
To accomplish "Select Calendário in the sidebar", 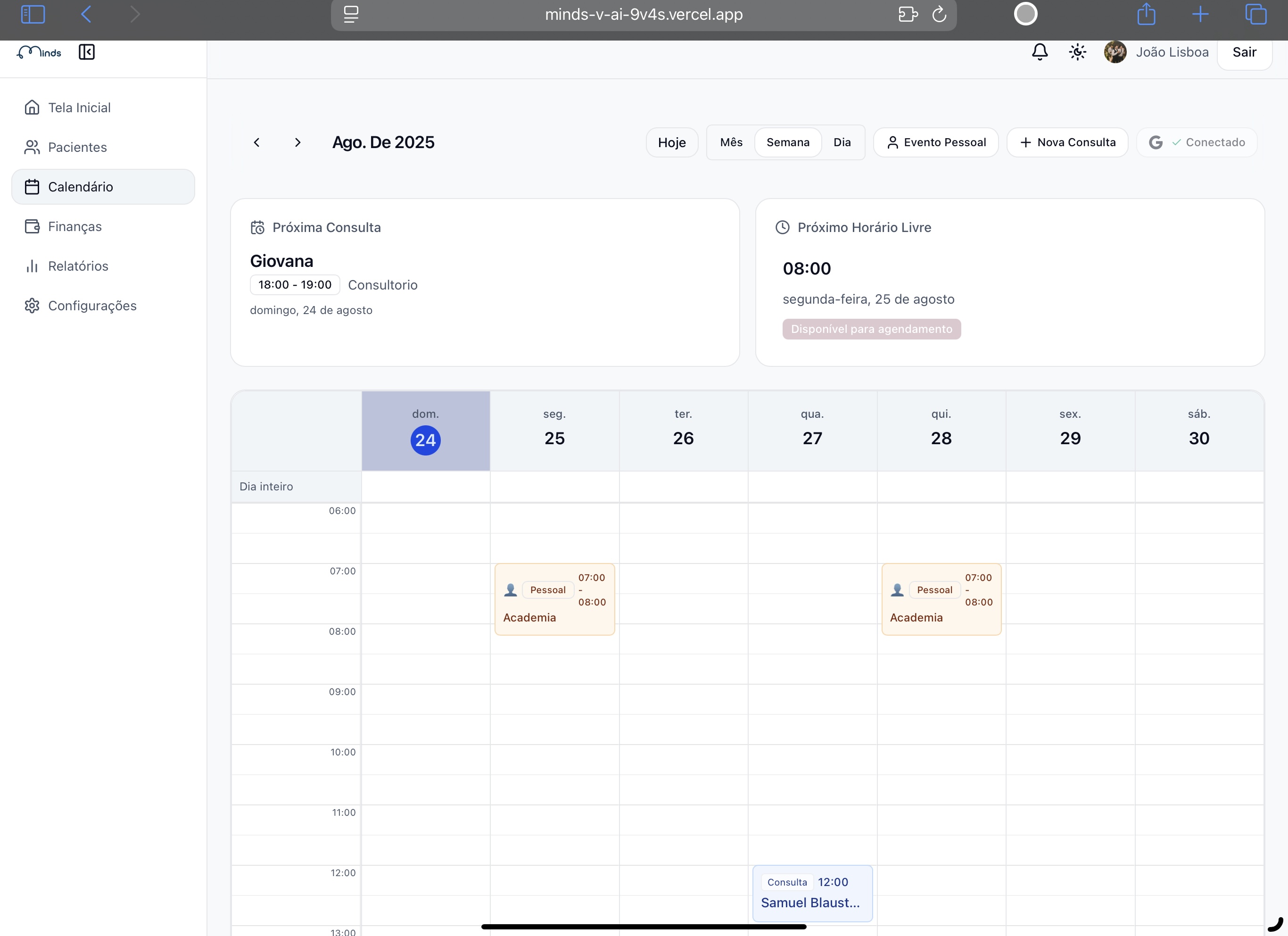I will (103, 187).
